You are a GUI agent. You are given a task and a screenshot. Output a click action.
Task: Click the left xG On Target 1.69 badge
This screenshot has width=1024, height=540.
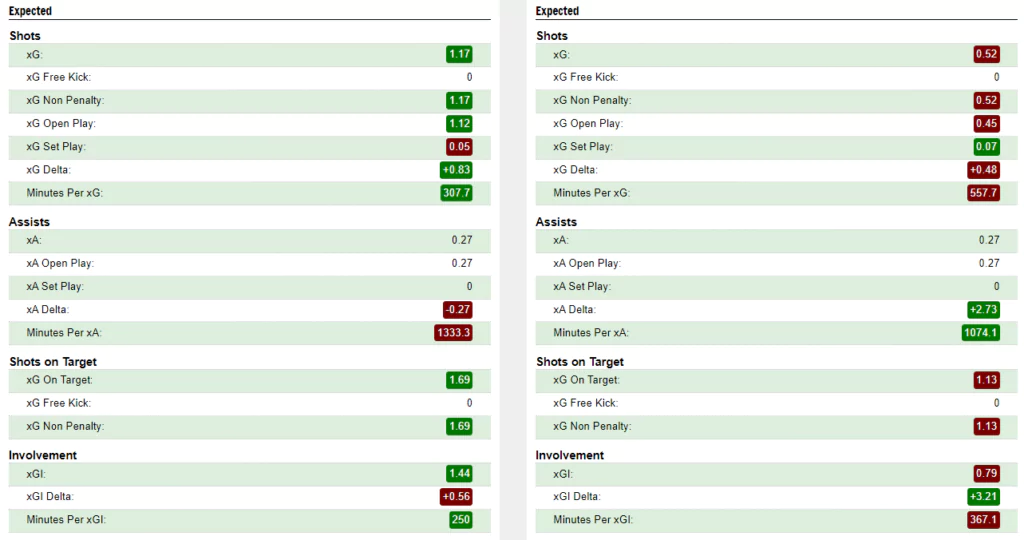point(459,379)
